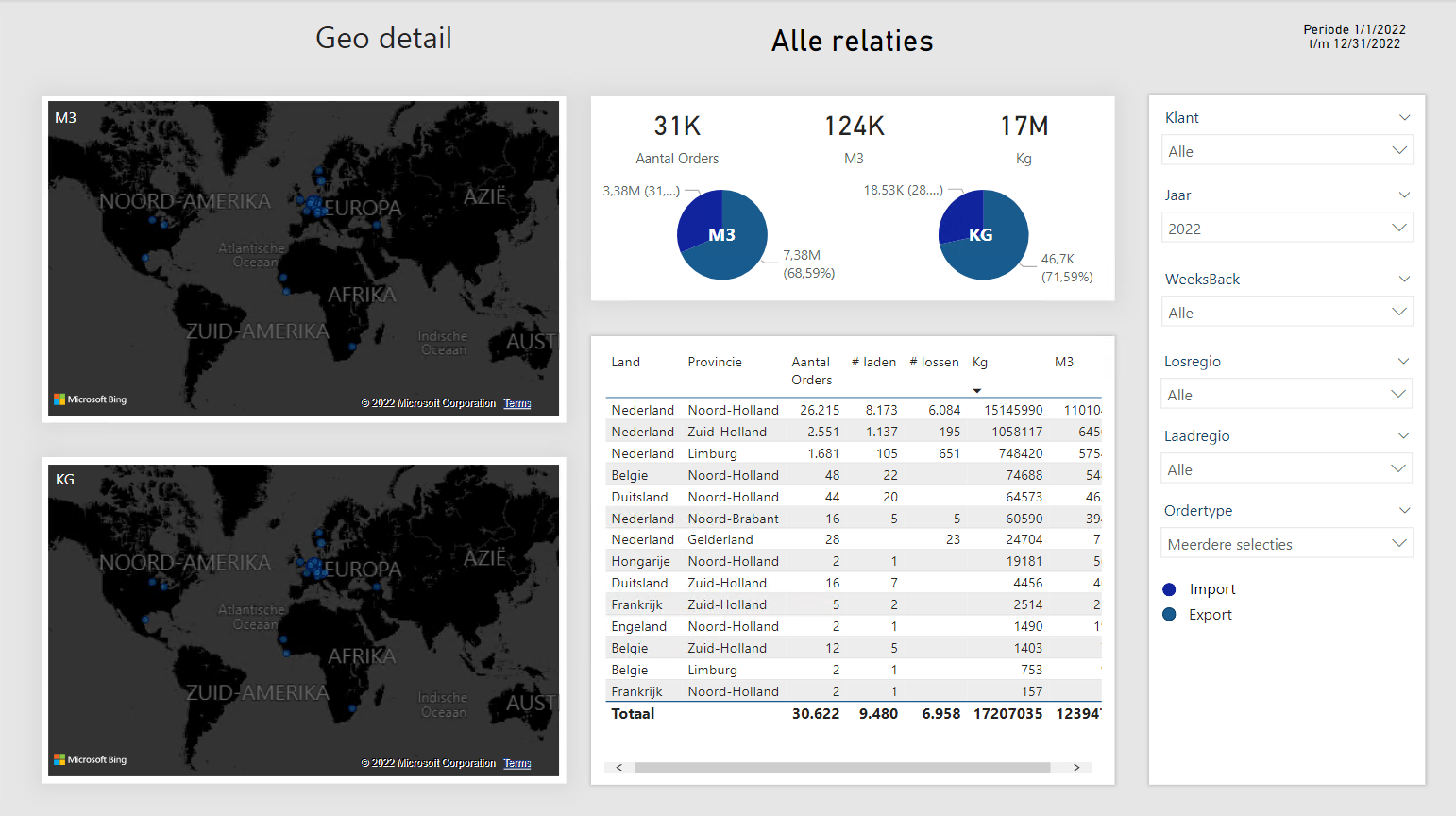
Task: Collapse the Laadregio slicer header chevron
Action: coord(1404,436)
